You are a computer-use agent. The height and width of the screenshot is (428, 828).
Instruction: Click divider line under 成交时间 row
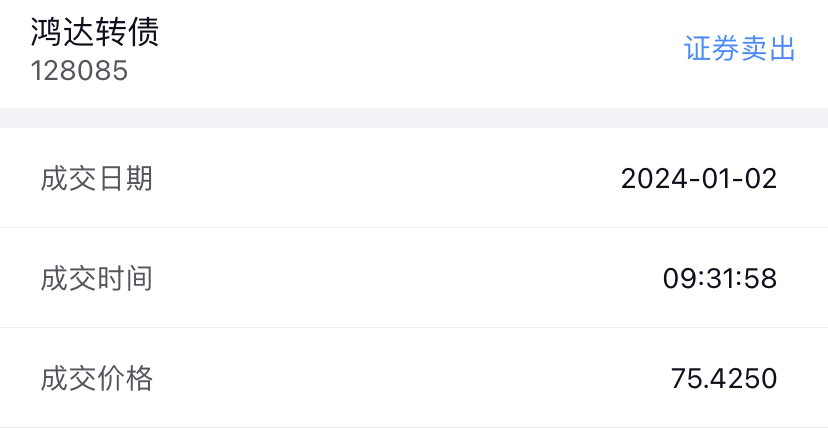[x=414, y=327]
